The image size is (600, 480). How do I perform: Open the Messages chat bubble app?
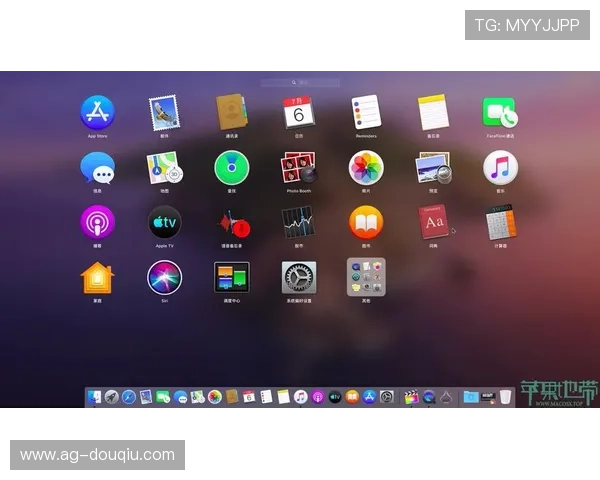tap(97, 167)
